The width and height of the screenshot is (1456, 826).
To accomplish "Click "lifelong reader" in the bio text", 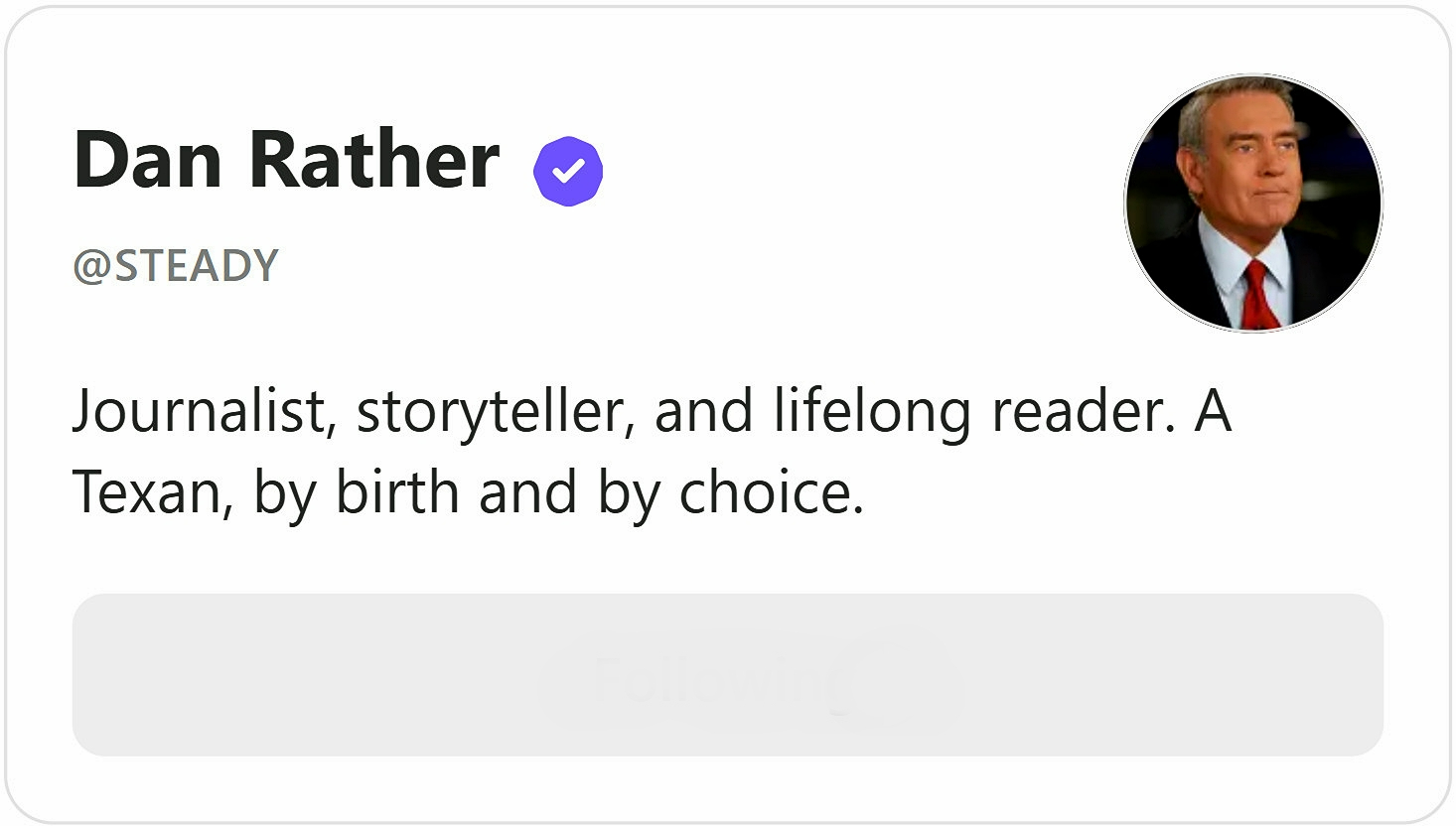I will click(x=968, y=411).
